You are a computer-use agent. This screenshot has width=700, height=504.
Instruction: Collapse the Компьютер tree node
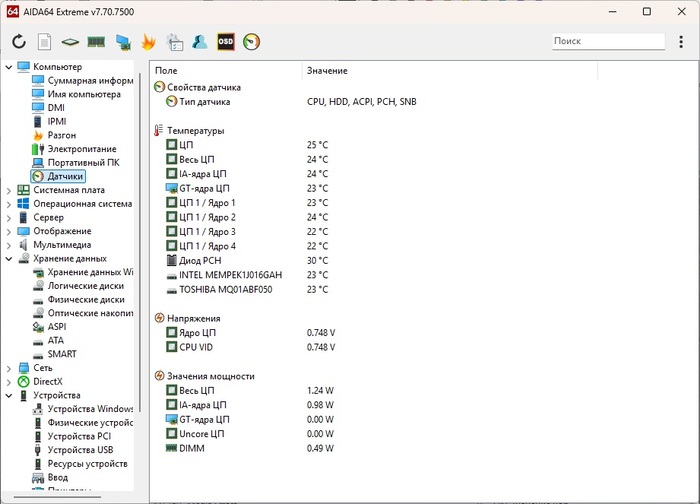[9, 67]
